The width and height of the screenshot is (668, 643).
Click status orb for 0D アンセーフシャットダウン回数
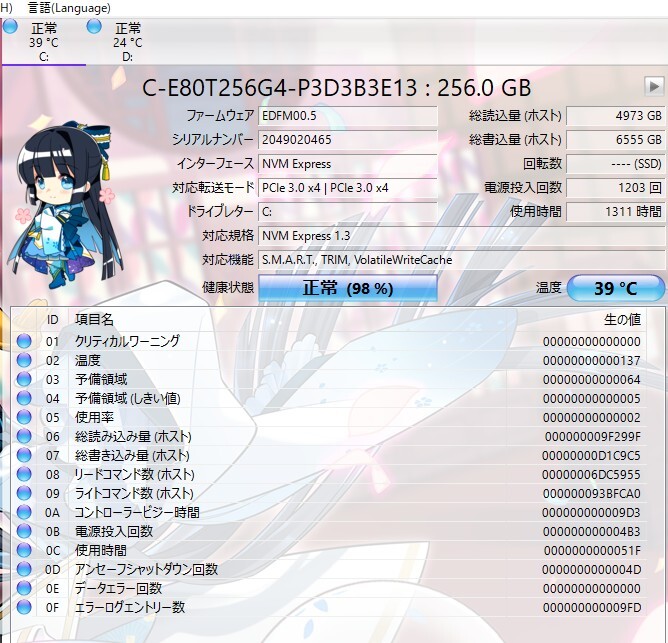tap(24, 569)
